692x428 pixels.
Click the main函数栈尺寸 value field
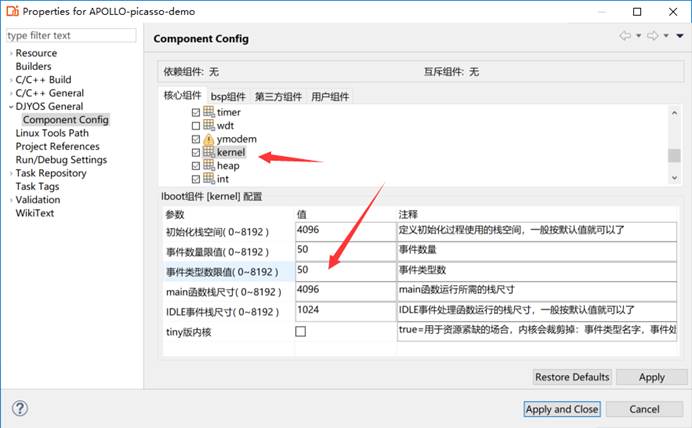pos(338,291)
